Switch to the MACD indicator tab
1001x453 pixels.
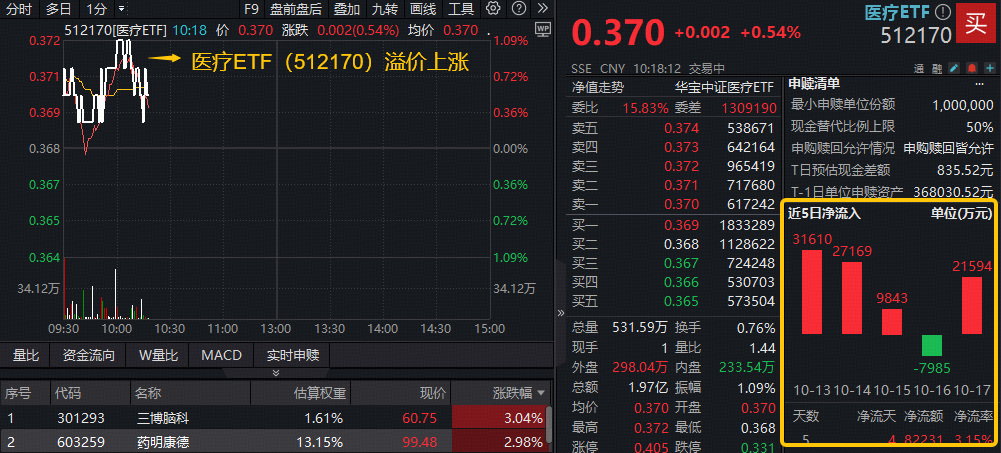point(221,355)
